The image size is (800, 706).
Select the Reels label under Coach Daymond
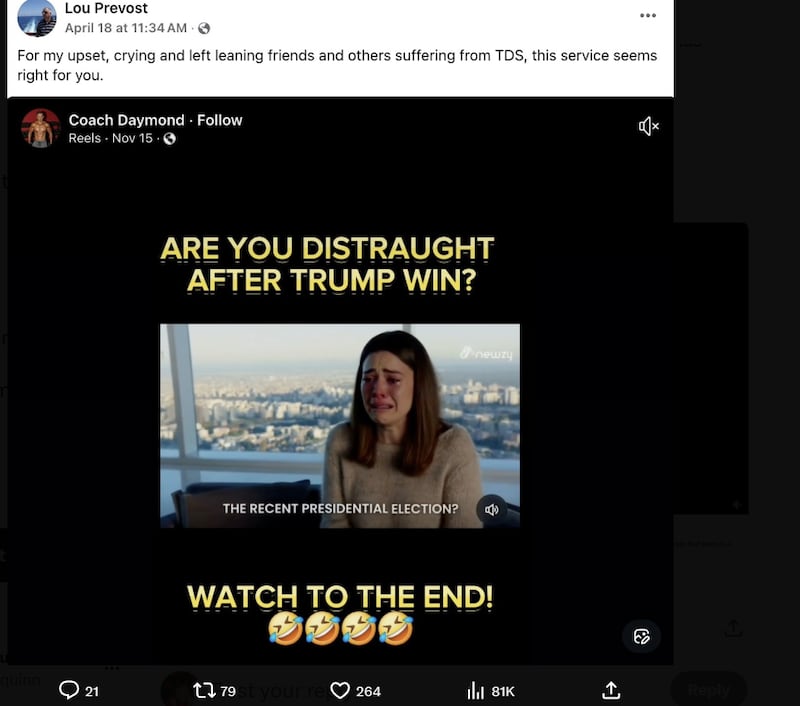[x=82, y=139]
